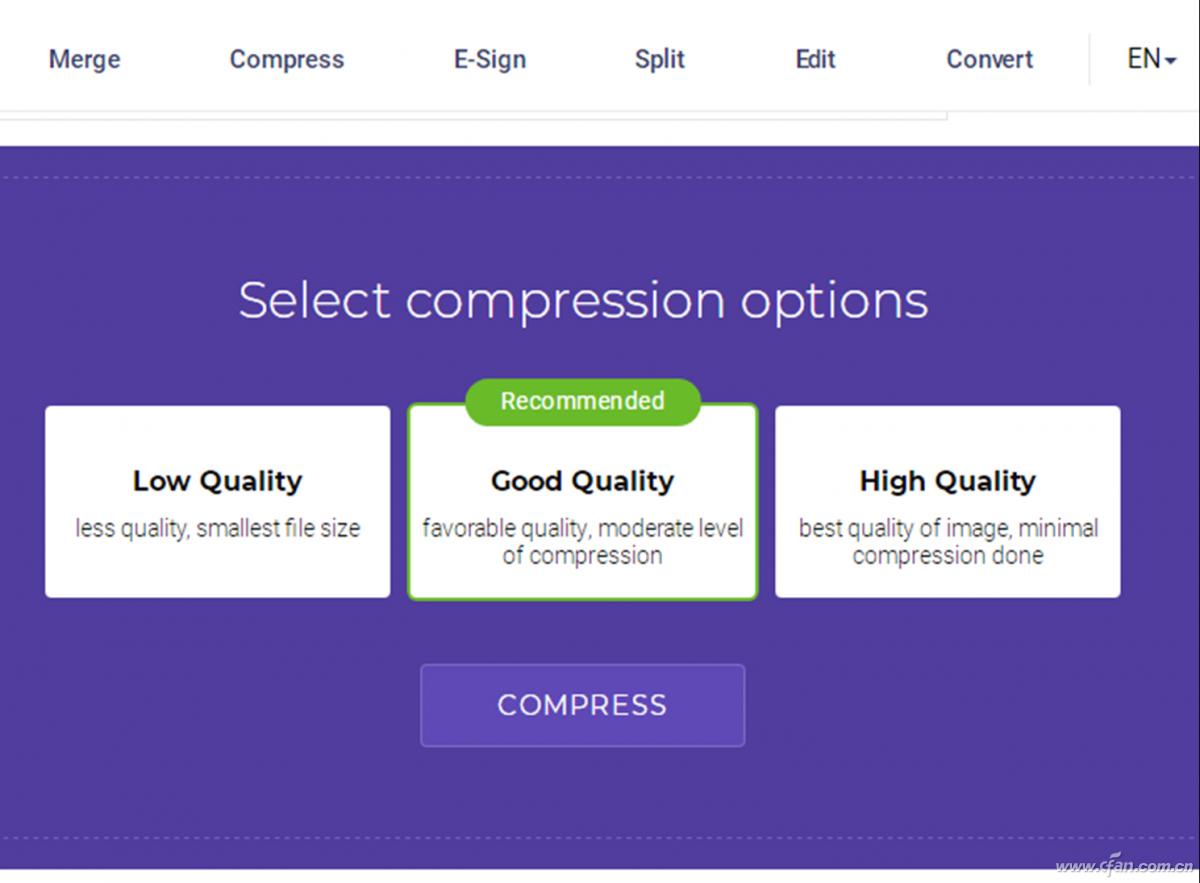
Task: Select Split in the top navigation
Action: pyautogui.click(x=660, y=59)
